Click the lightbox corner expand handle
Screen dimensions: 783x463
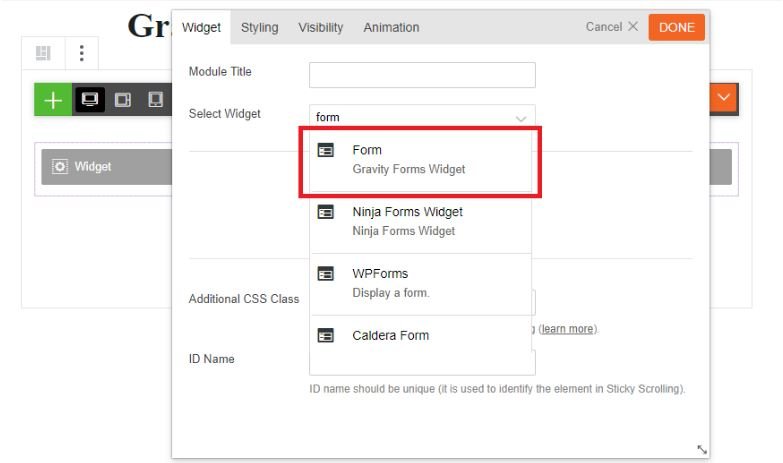click(702, 450)
